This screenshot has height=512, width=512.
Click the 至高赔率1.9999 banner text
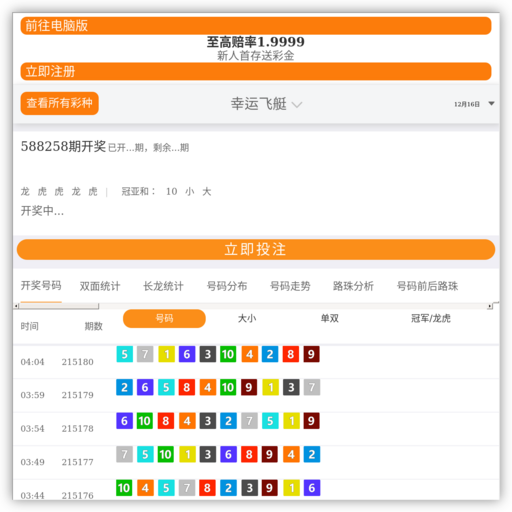point(256,42)
